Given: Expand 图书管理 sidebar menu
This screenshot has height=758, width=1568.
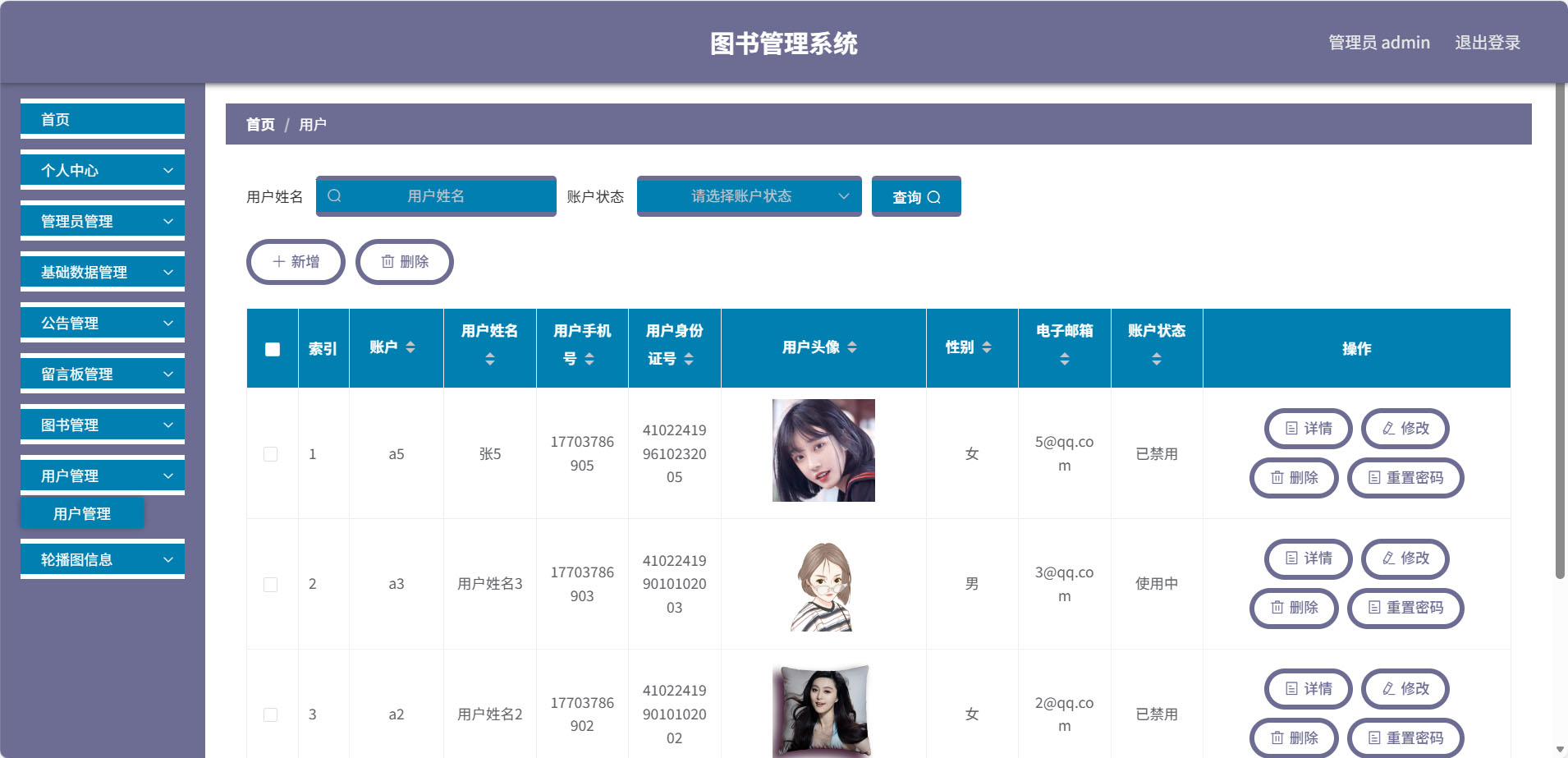Looking at the screenshot, I should tap(103, 425).
